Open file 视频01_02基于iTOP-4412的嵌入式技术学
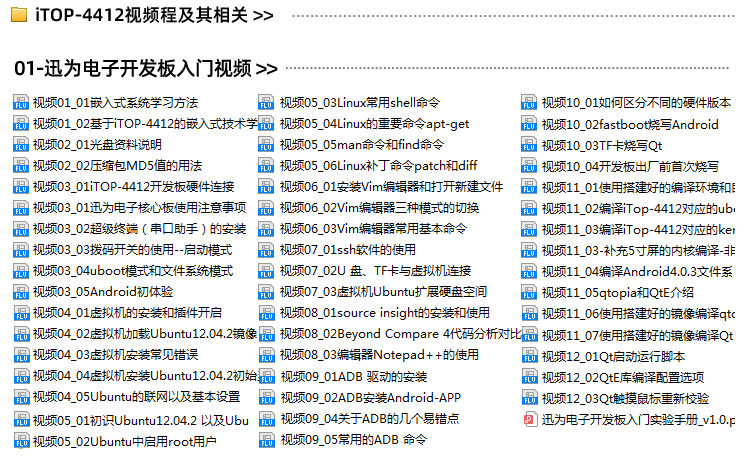The image size is (750, 469). 145,124
